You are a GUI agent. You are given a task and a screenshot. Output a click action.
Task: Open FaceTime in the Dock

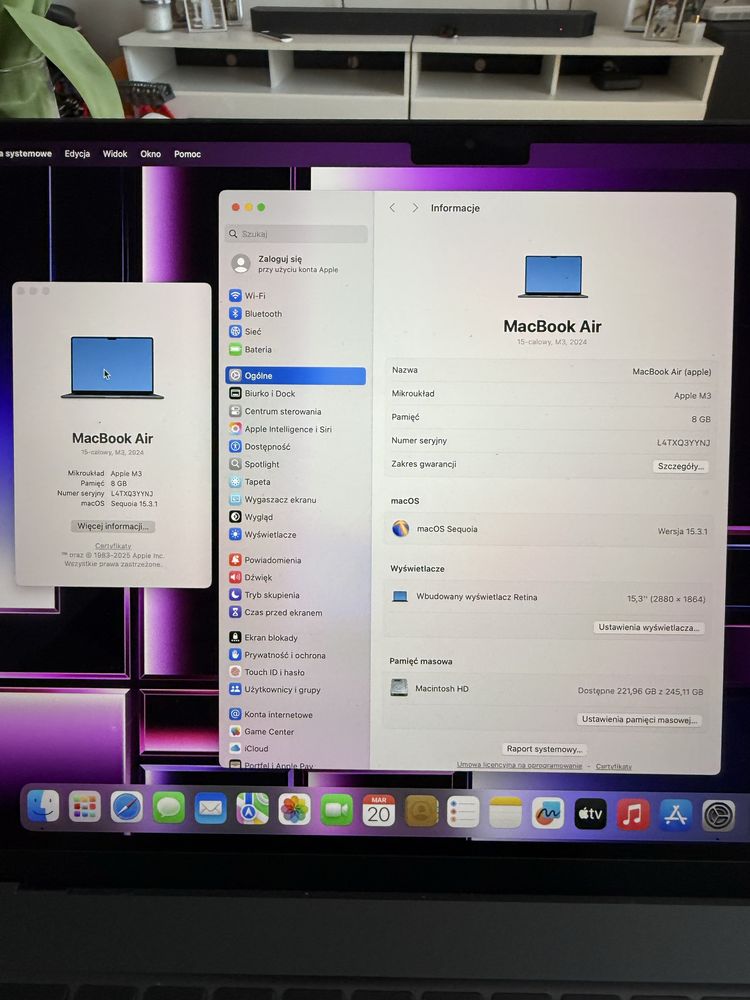(337, 810)
